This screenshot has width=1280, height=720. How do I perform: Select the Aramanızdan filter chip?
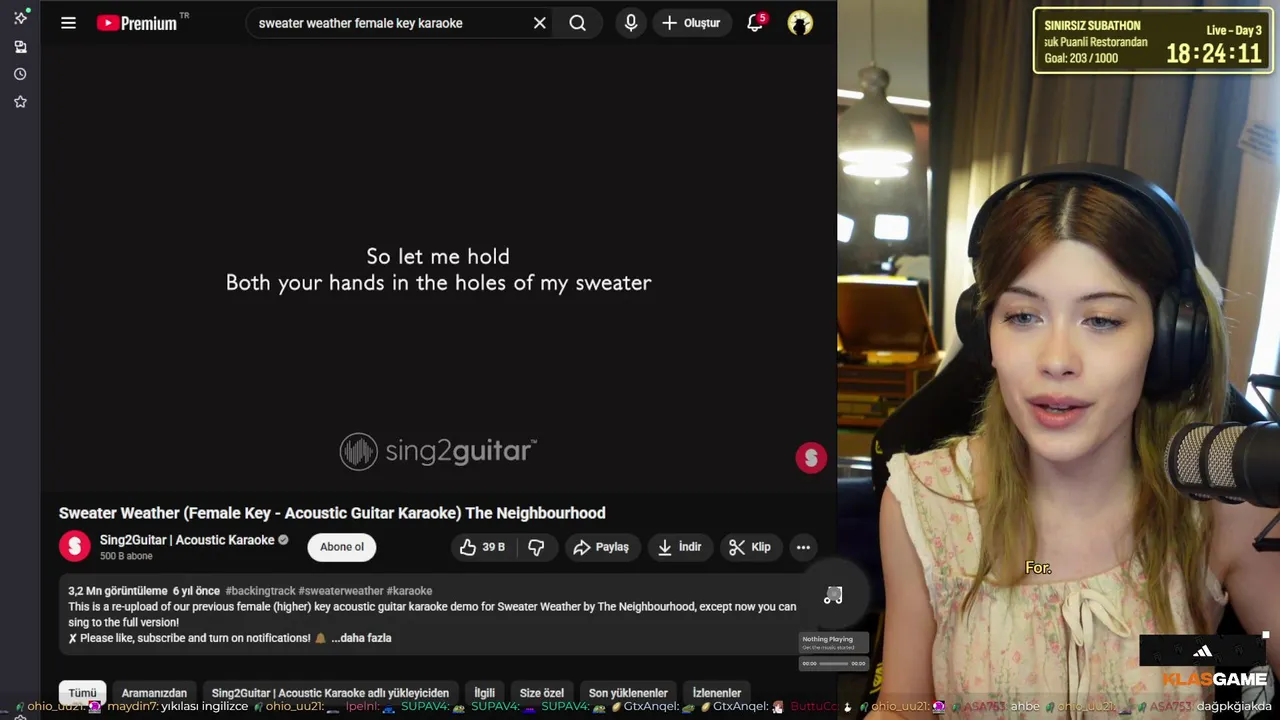pyautogui.click(x=154, y=693)
